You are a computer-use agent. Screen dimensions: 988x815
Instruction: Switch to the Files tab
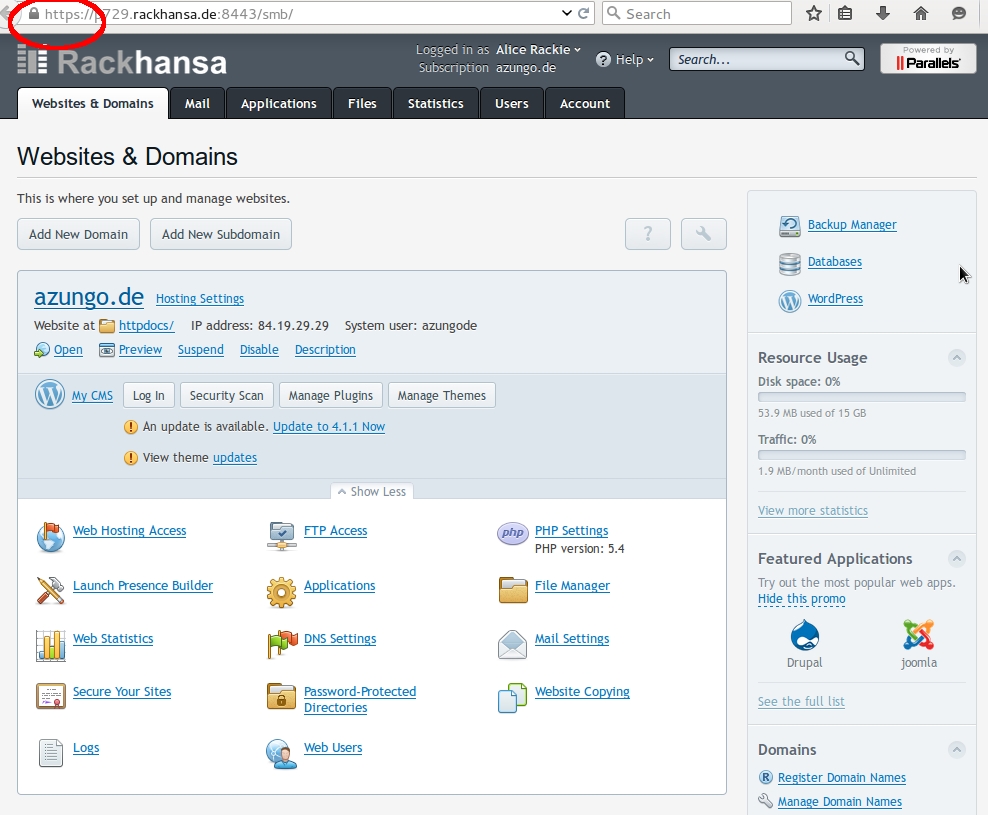click(362, 103)
